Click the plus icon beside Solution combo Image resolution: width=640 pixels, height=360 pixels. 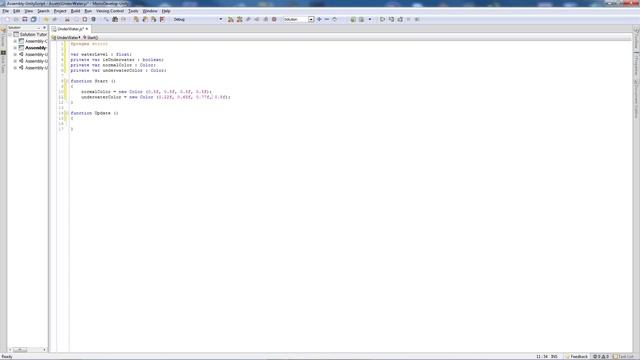pyautogui.click(x=319, y=19)
